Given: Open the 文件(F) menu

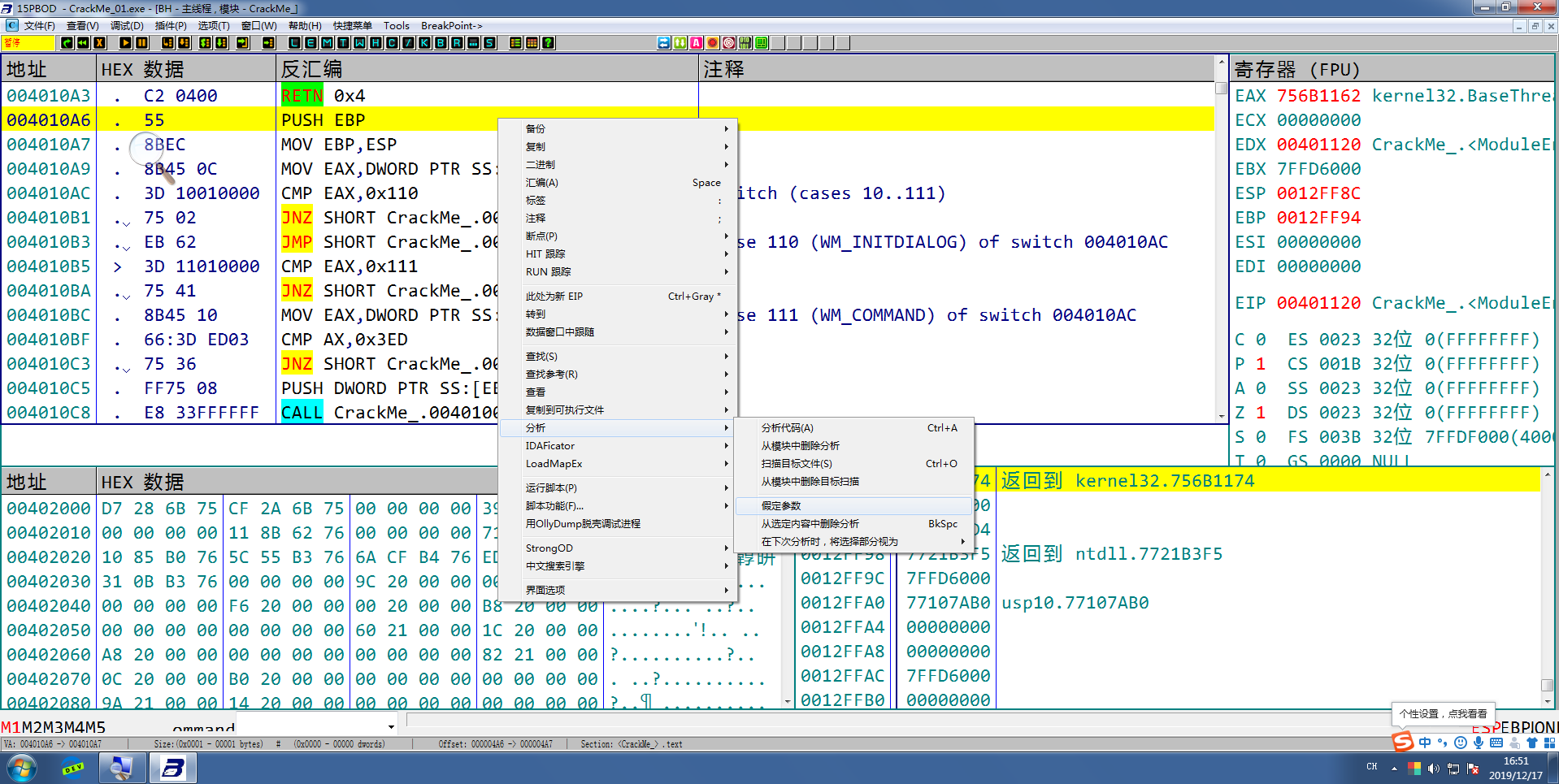Looking at the screenshot, I should point(39,26).
